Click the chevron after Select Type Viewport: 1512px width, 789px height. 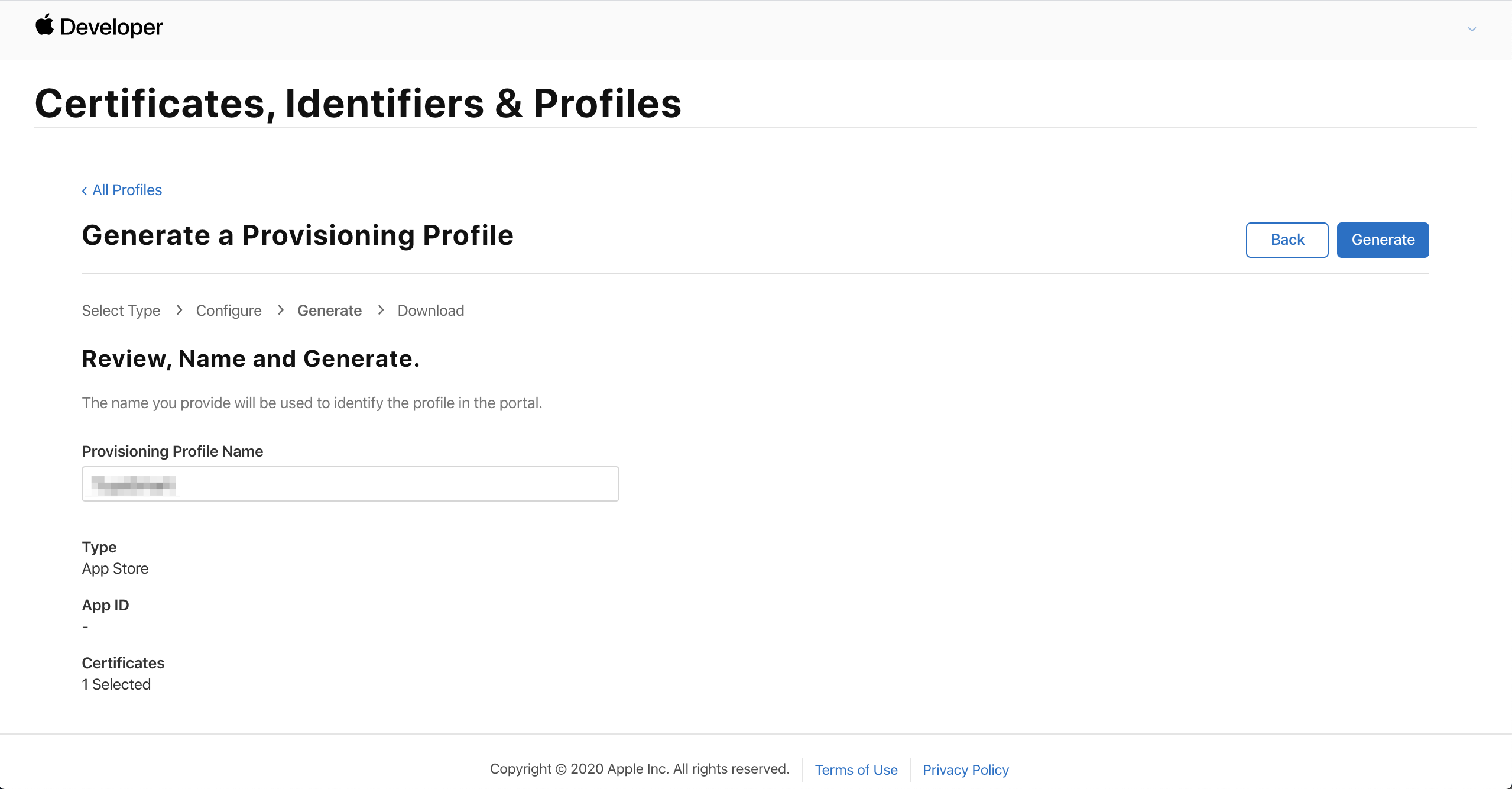coord(179,310)
